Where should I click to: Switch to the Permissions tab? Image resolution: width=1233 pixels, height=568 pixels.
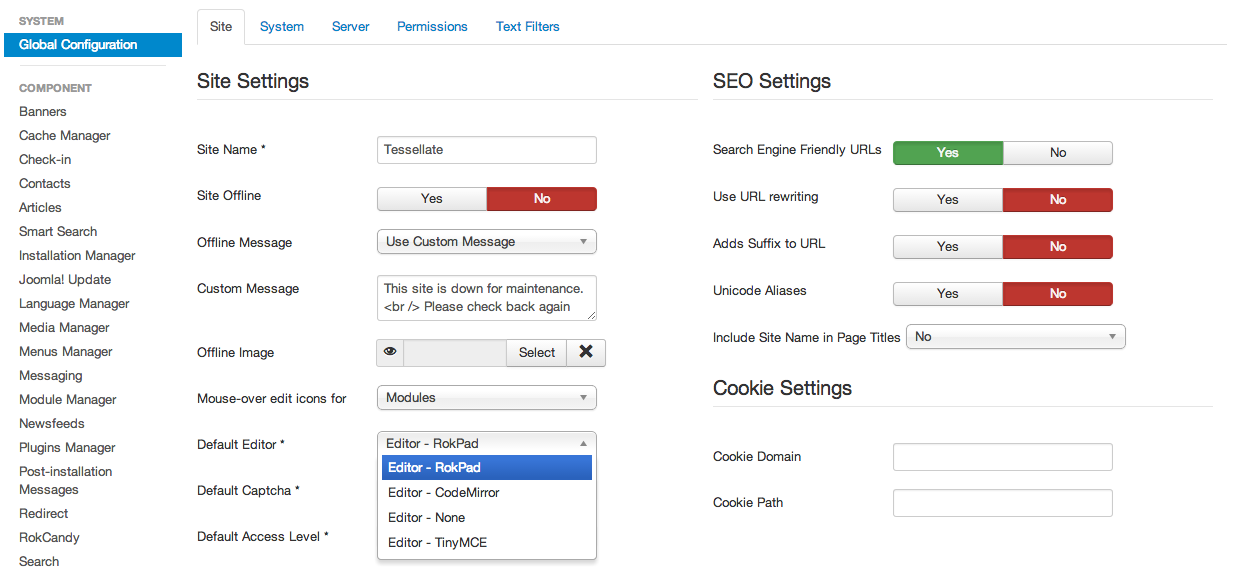tap(432, 27)
